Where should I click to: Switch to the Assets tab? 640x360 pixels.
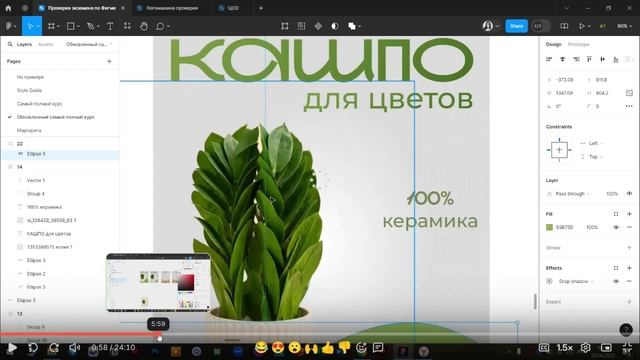coord(45,44)
